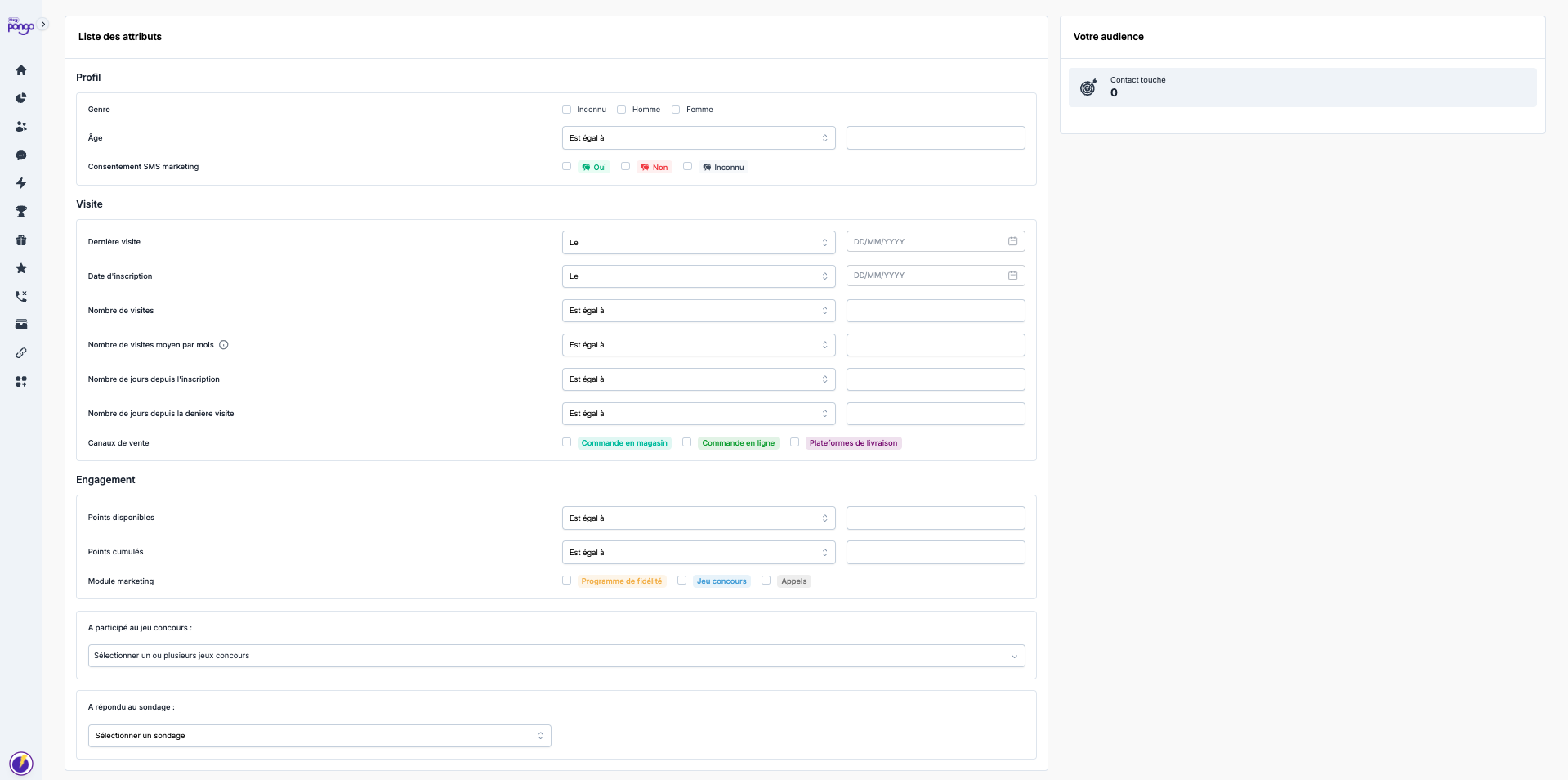
Task: Open the missed call phone icon
Action: [x=21, y=297]
